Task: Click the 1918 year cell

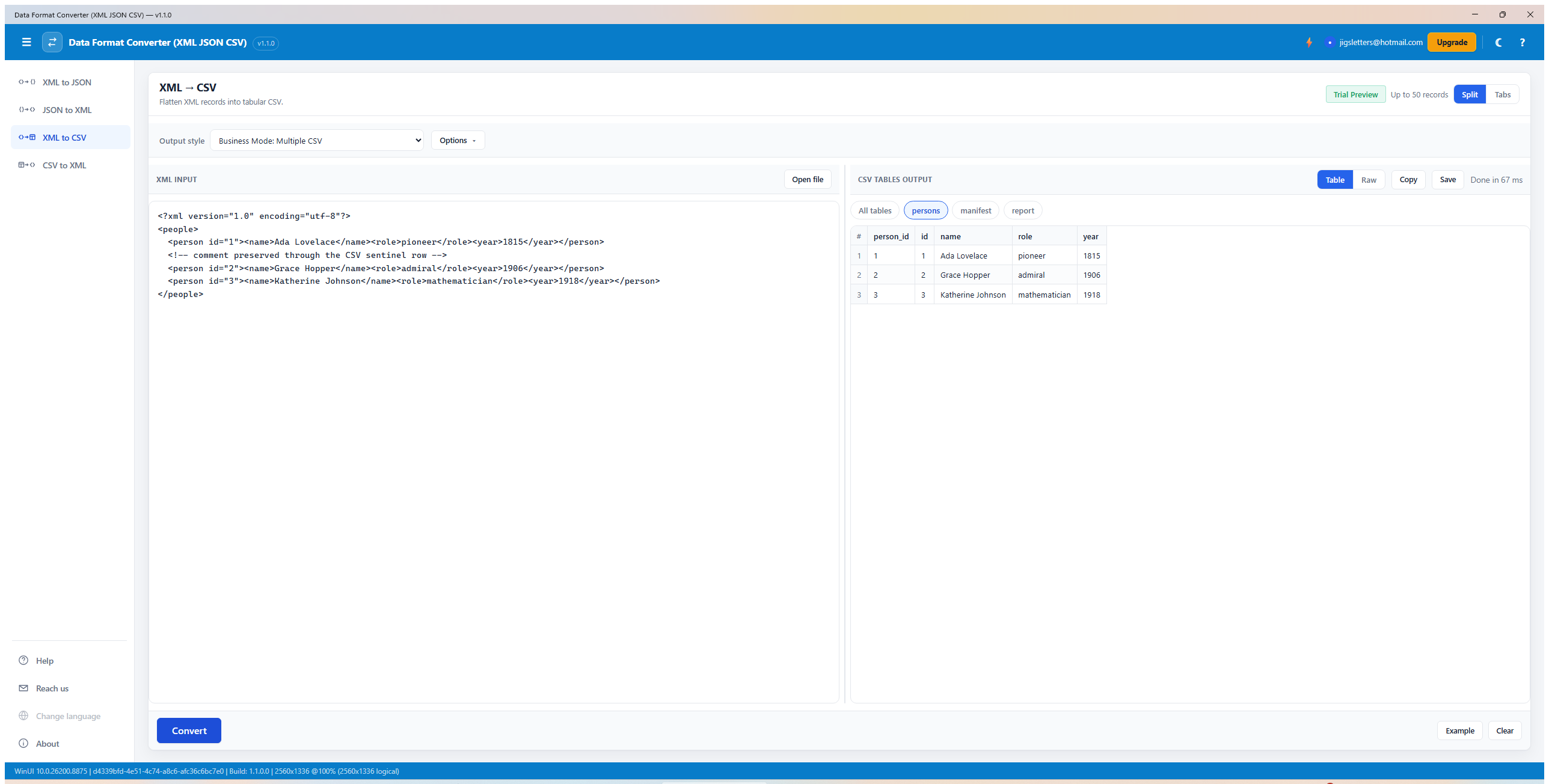Action: (1092, 295)
